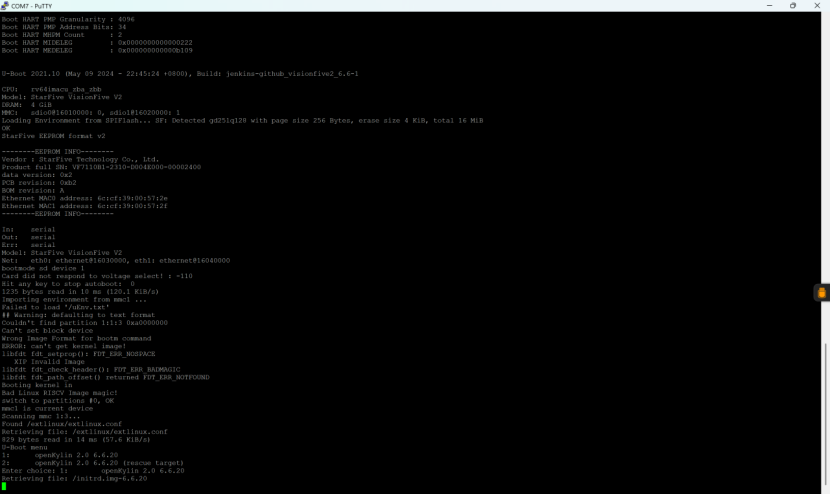Click the 'Enter choice: 1:' line
Viewport: 830px width, 494px height.
click(x=93, y=471)
